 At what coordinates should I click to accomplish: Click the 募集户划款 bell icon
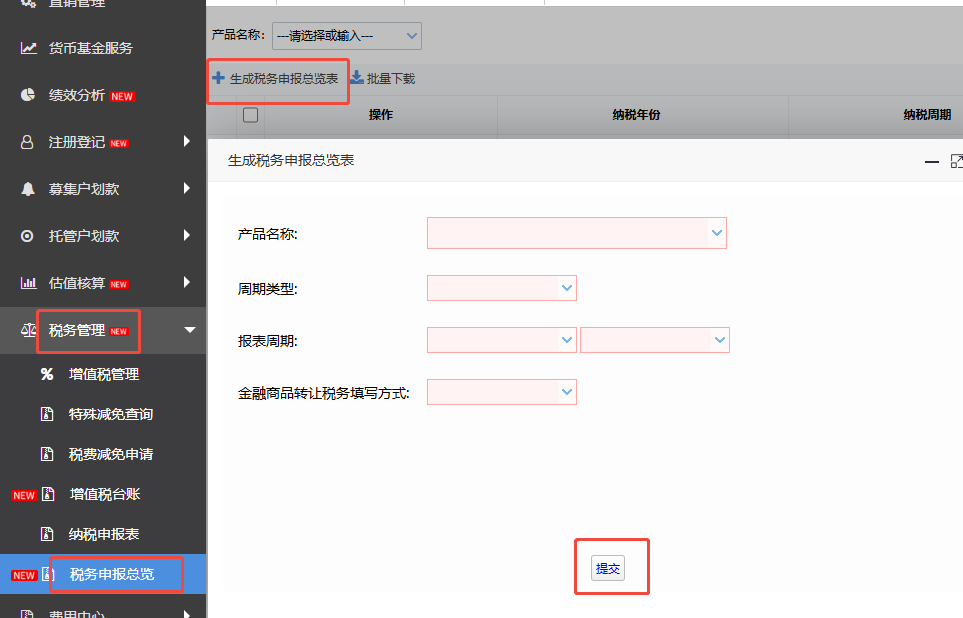[x=28, y=189]
